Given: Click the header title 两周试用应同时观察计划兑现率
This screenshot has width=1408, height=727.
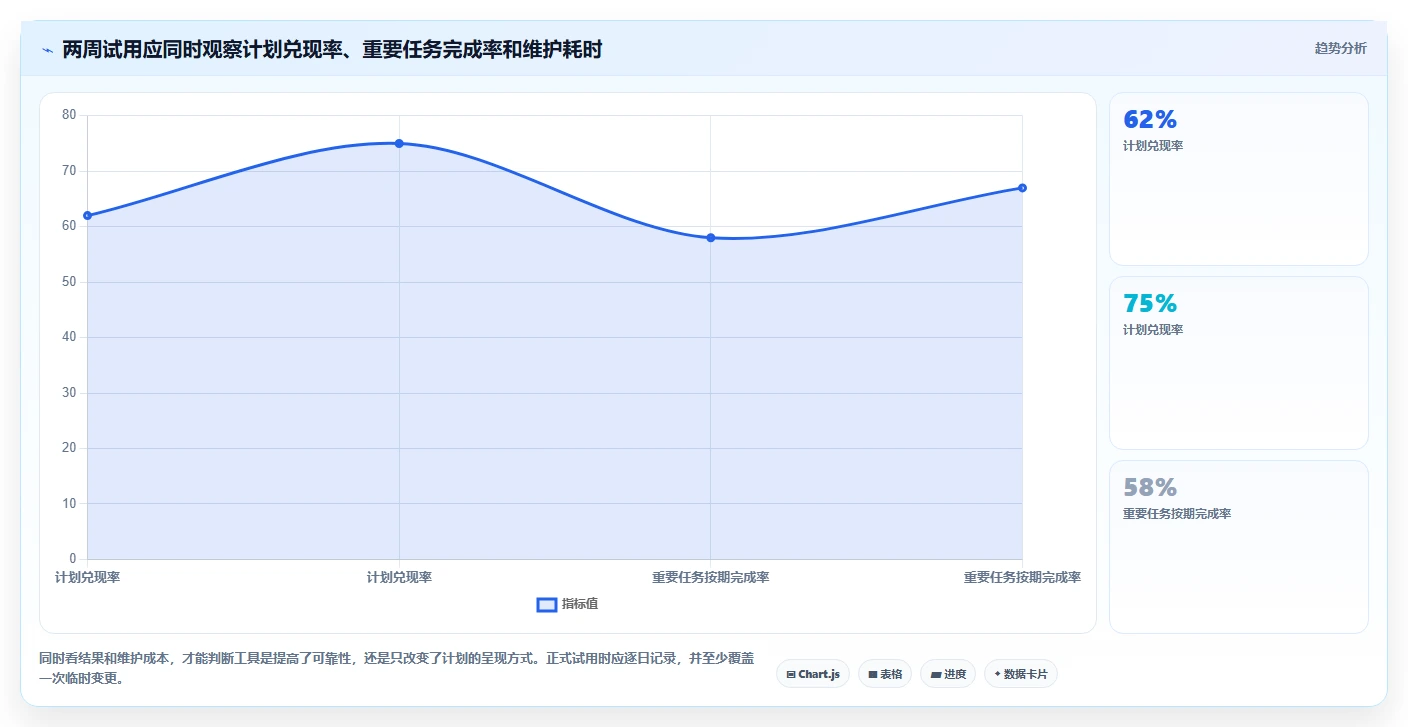Looking at the screenshot, I should pyautogui.click(x=332, y=50).
